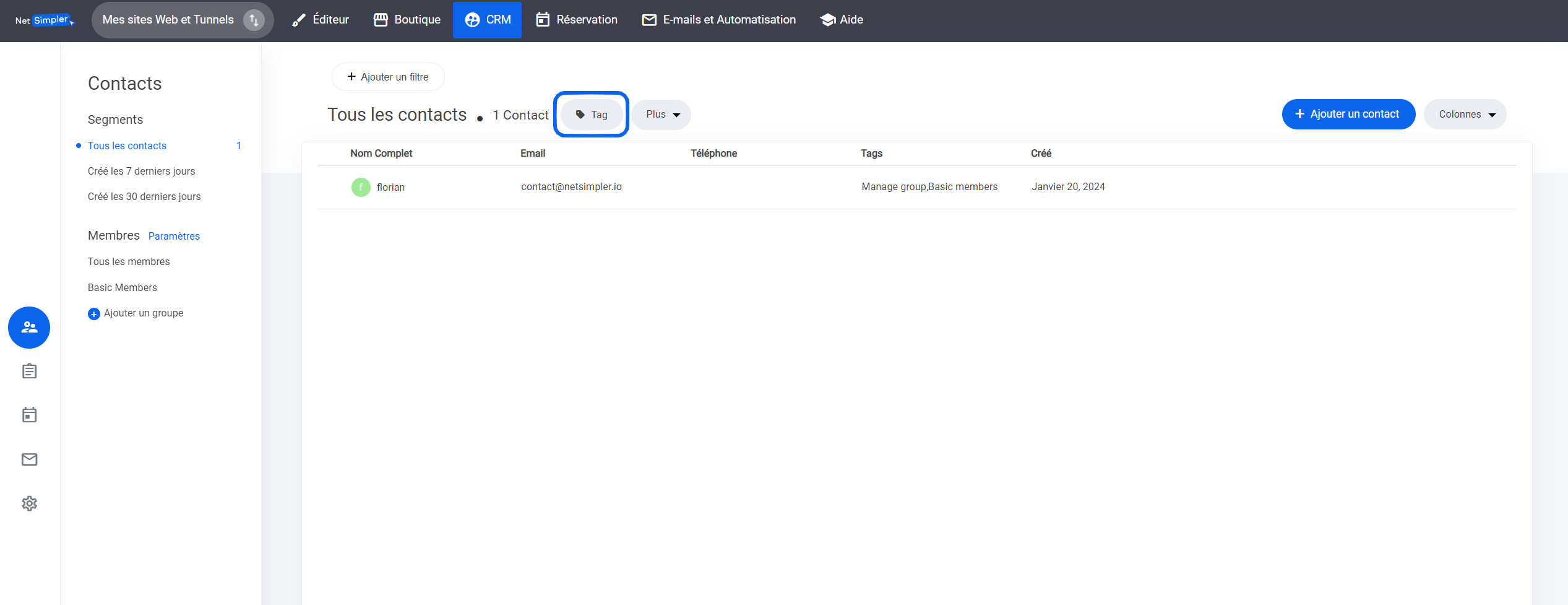1568x605 pixels.
Task: Open the calendar icon in left sidebar
Action: click(x=29, y=415)
